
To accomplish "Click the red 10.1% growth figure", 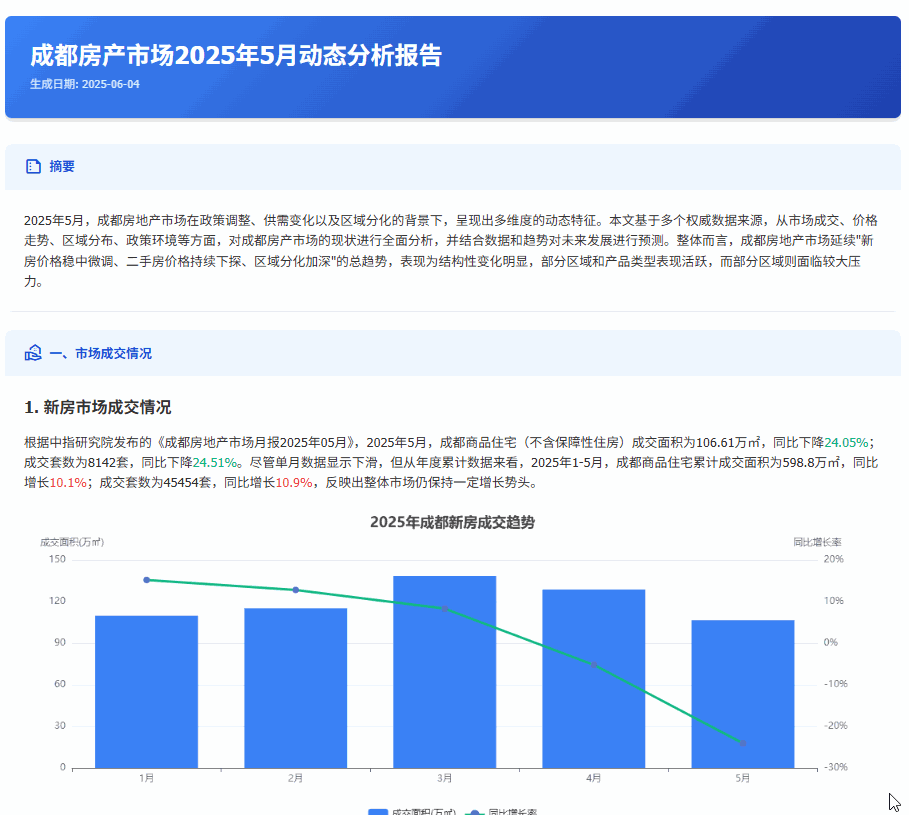I will tap(68, 482).
